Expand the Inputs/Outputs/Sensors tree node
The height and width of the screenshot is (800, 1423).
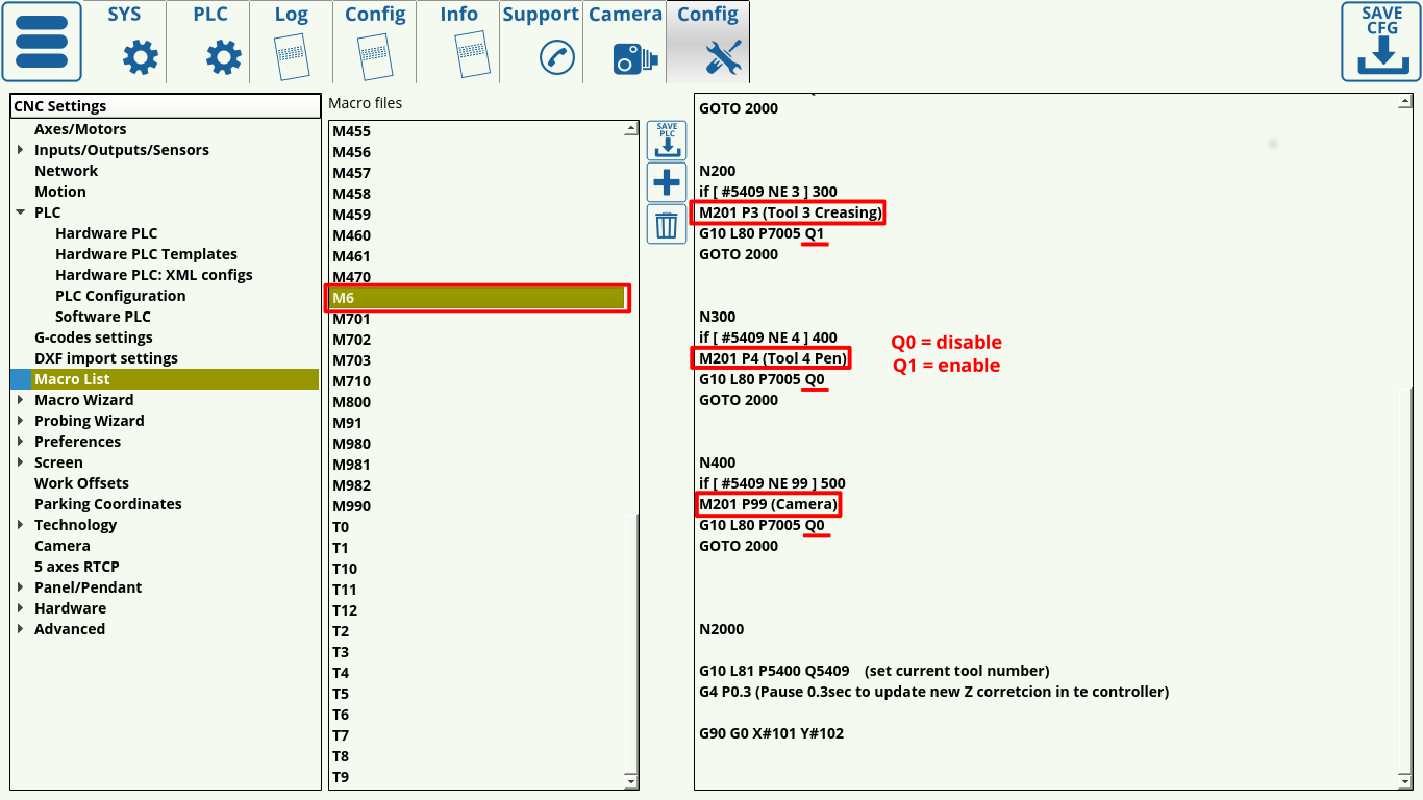21,150
